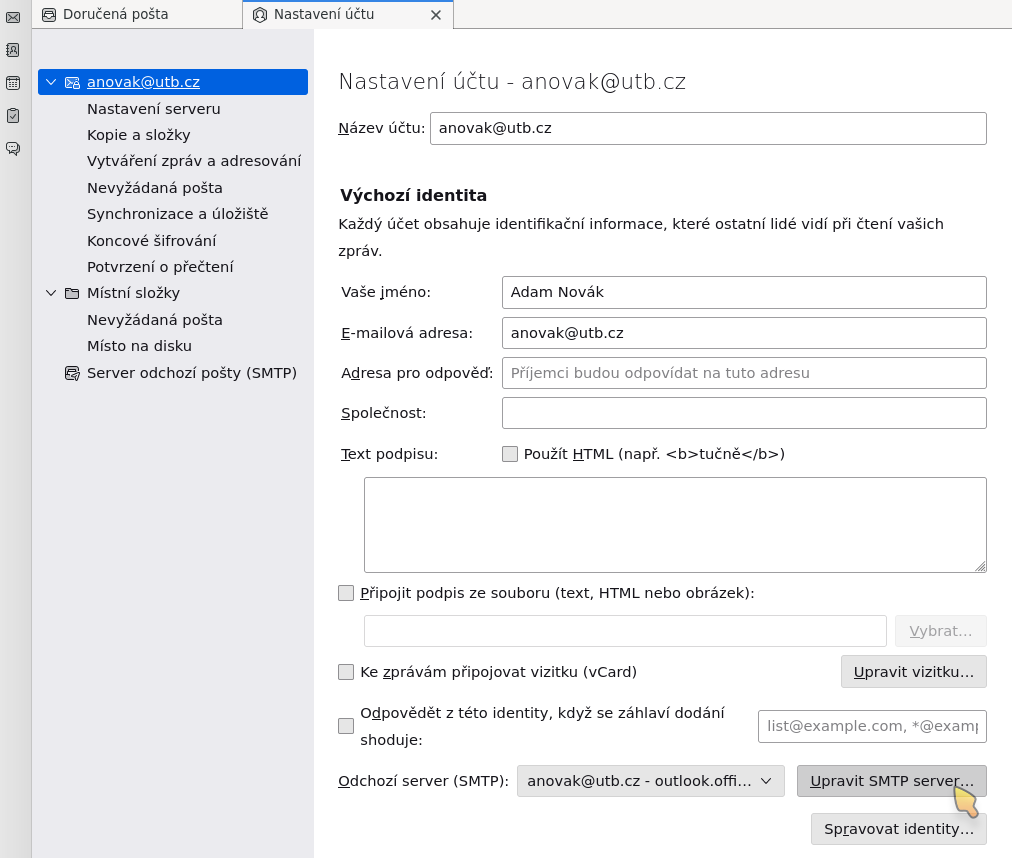Viewport: 1012px width, 858px height.
Task: Click the SMTP server icon in tree
Action: 72,373
